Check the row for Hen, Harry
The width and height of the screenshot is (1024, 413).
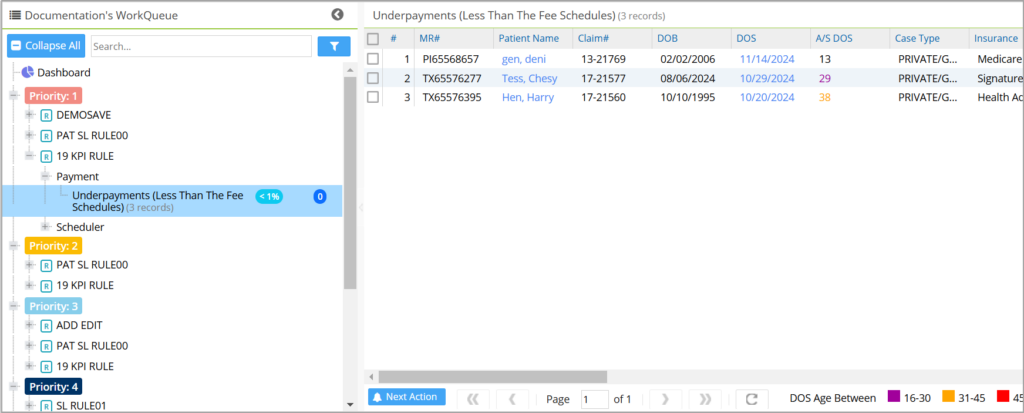[x=373, y=97]
